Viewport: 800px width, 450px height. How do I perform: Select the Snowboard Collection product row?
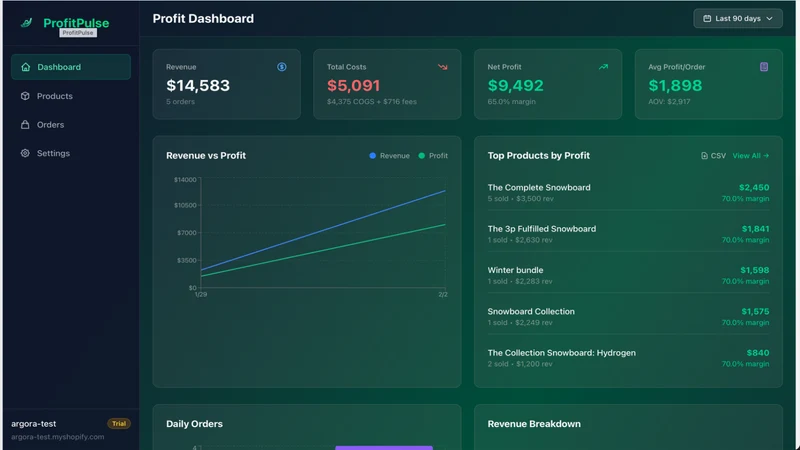(628, 317)
